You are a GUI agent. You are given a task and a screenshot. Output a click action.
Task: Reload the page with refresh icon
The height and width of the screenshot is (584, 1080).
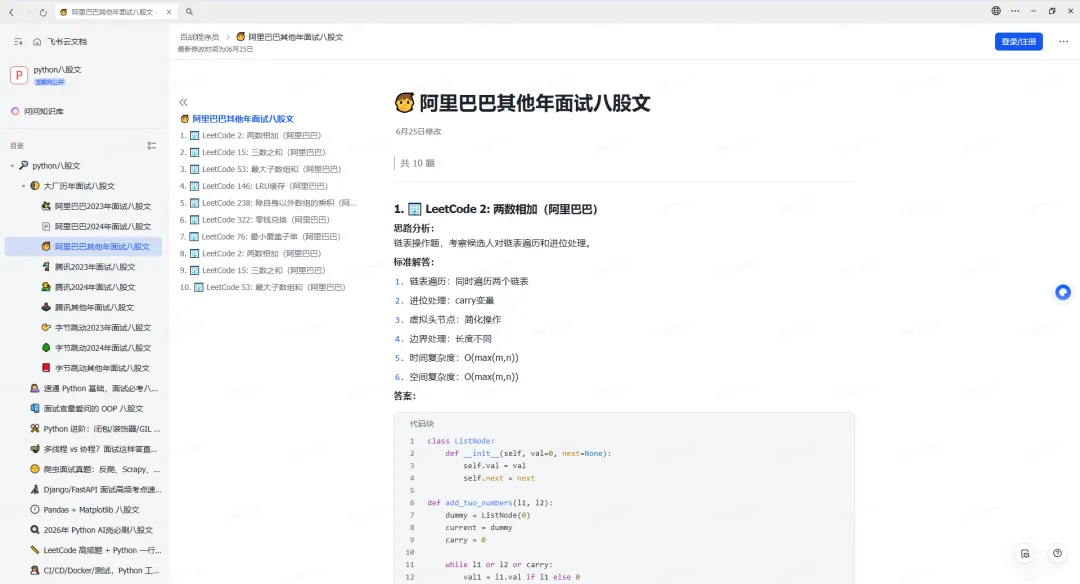43,12
